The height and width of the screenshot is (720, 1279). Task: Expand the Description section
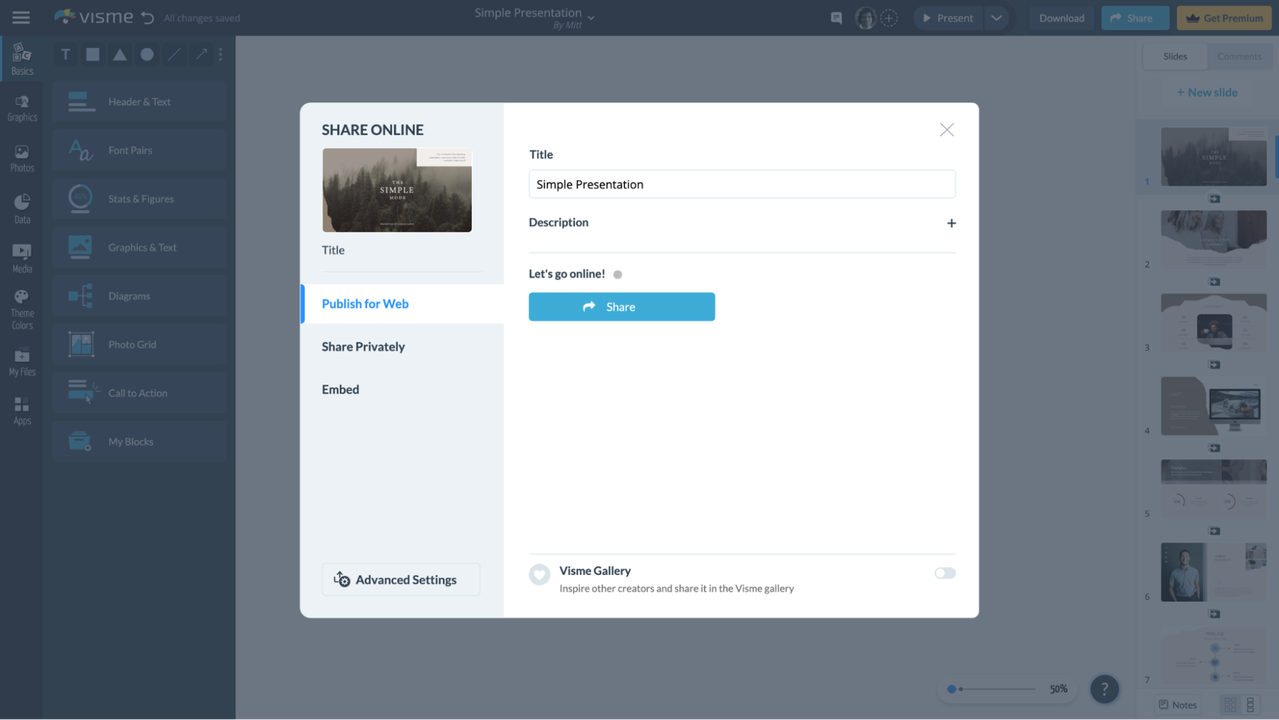(x=950, y=223)
